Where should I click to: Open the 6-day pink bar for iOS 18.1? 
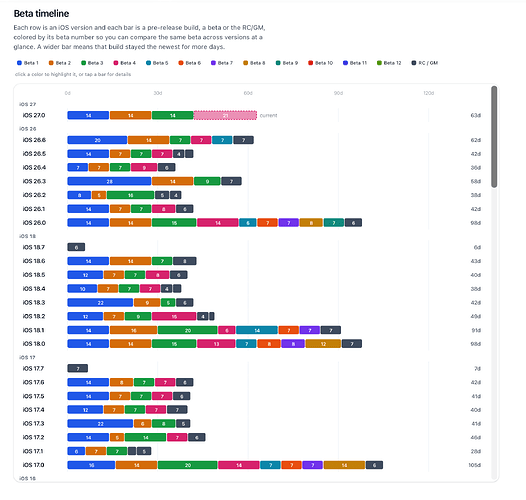pyautogui.click(x=226, y=330)
